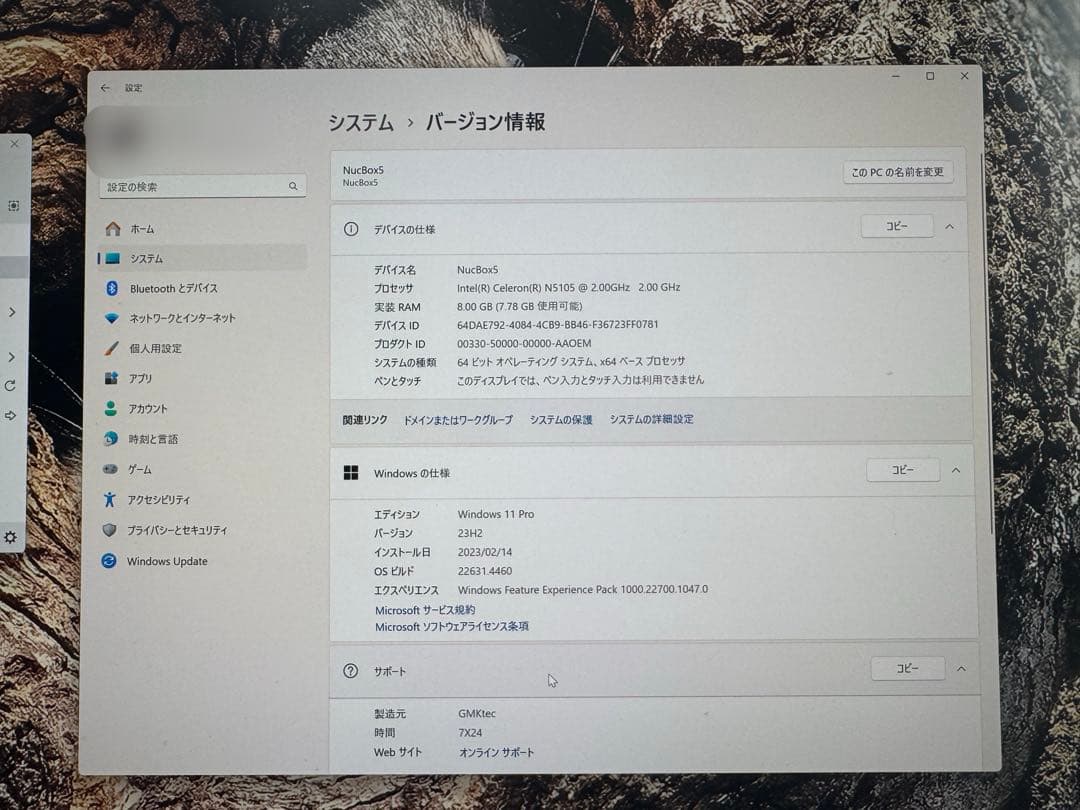Open バージョン情報 breadcrumb item
The image size is (1080, 810).
[484, 121]
